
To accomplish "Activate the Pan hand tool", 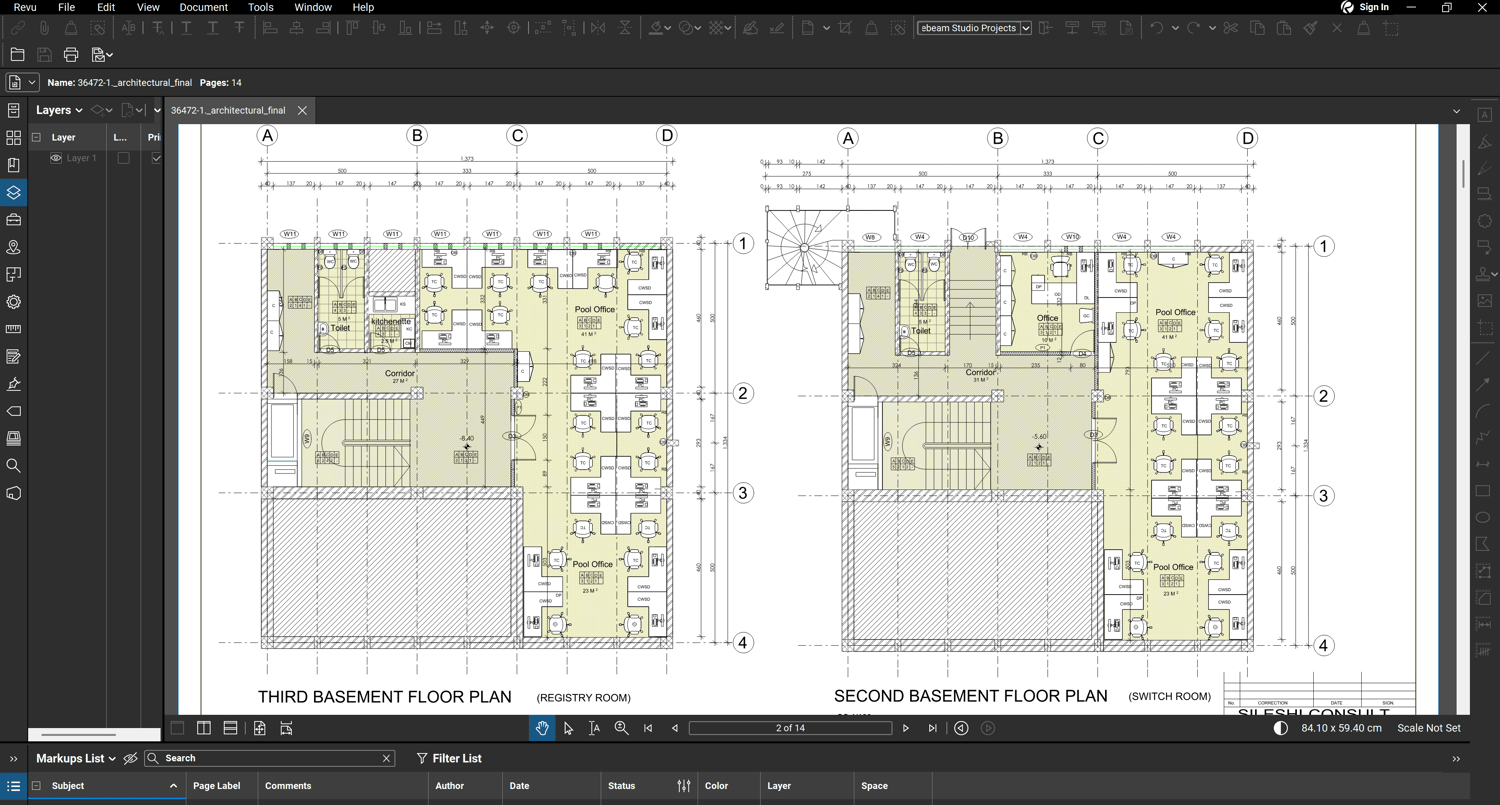I will [x=542, y=728].
